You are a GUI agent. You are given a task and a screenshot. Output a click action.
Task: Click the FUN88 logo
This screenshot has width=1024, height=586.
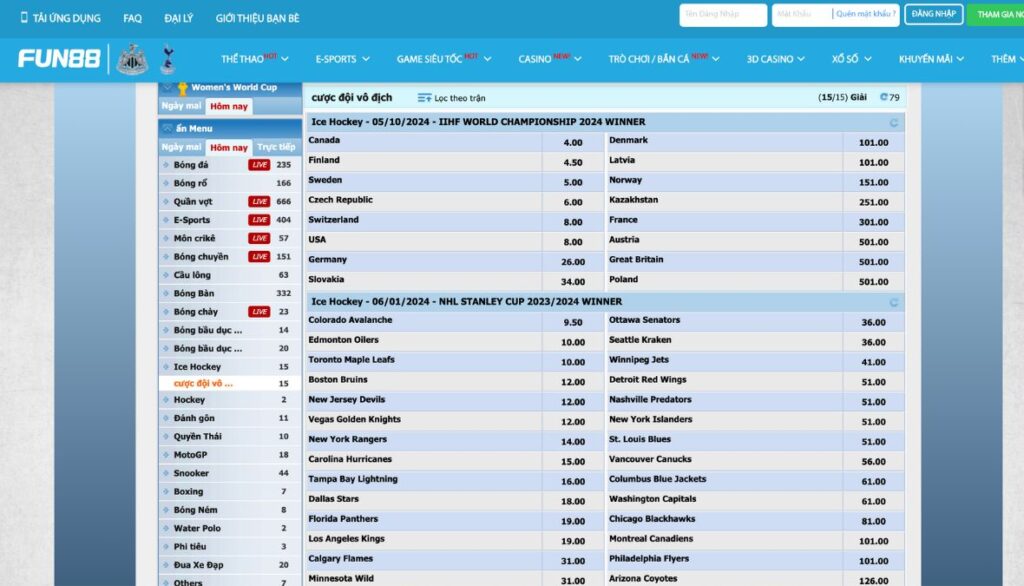coord(59,59)
